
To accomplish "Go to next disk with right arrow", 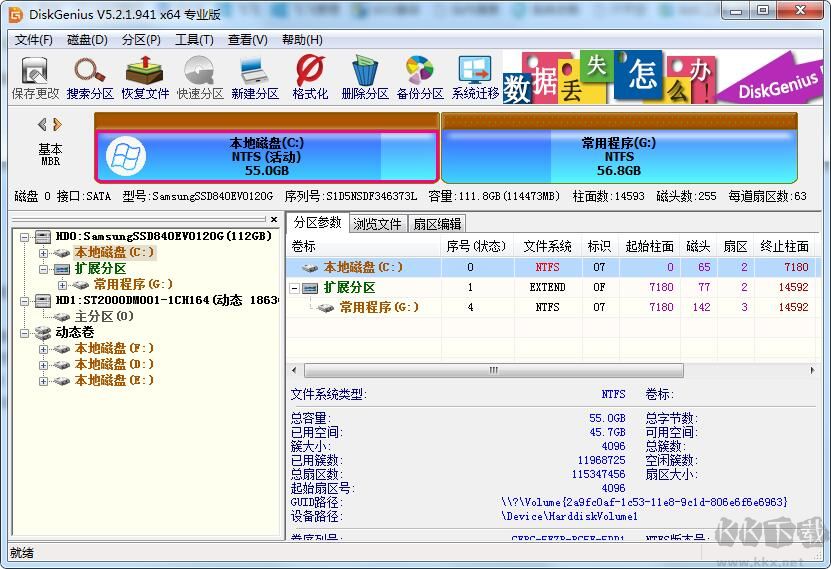I will coord(57,125).
